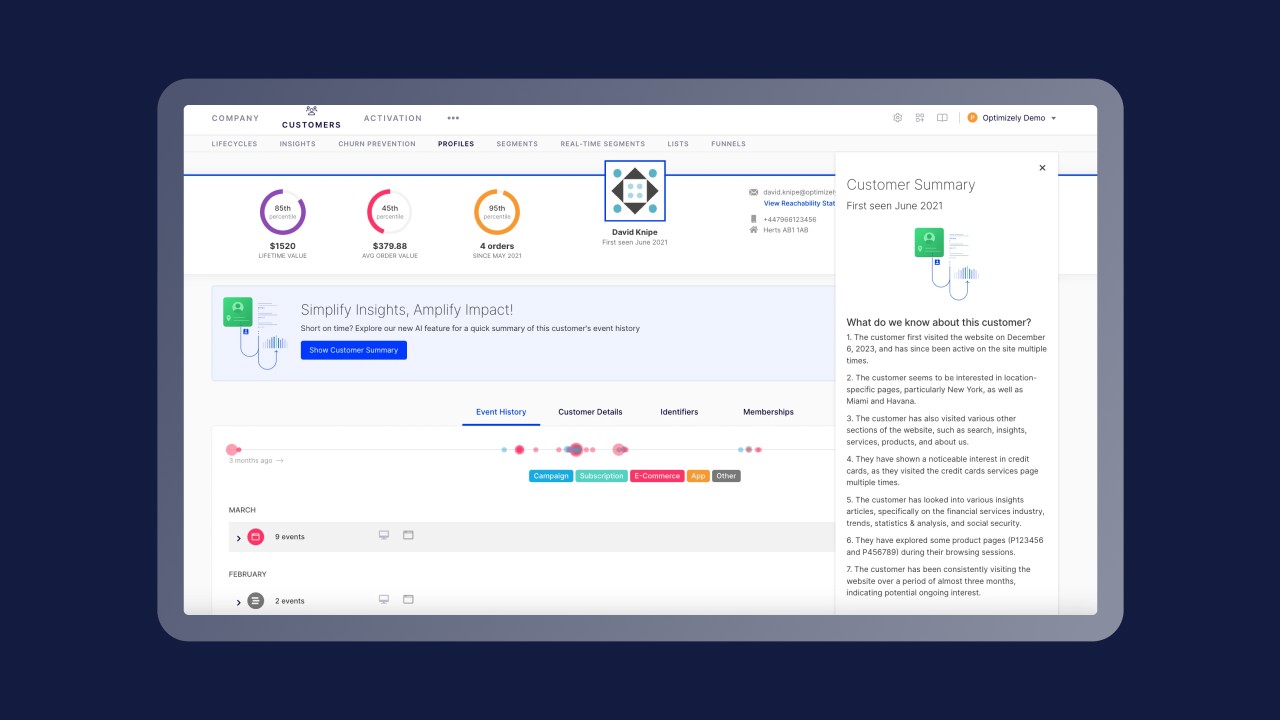Click Show Customer Summary button
This screenshot has width=1280, height=720.
pyautogui.click(x=354, y=350)
